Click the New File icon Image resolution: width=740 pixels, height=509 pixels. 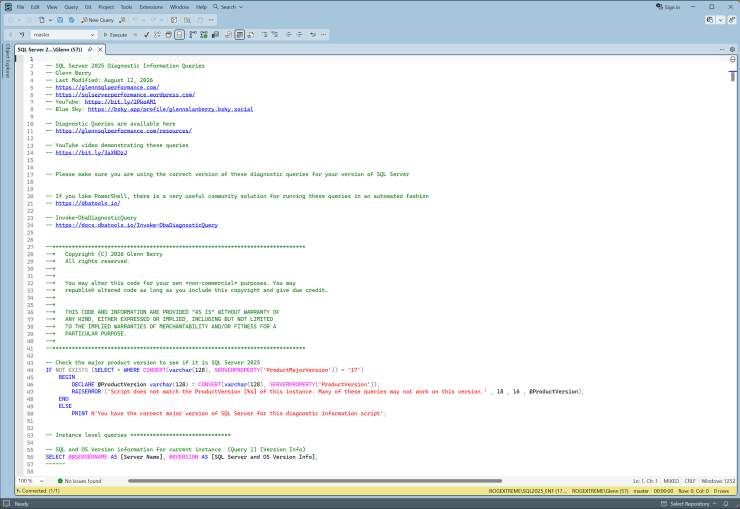point(42,20)
